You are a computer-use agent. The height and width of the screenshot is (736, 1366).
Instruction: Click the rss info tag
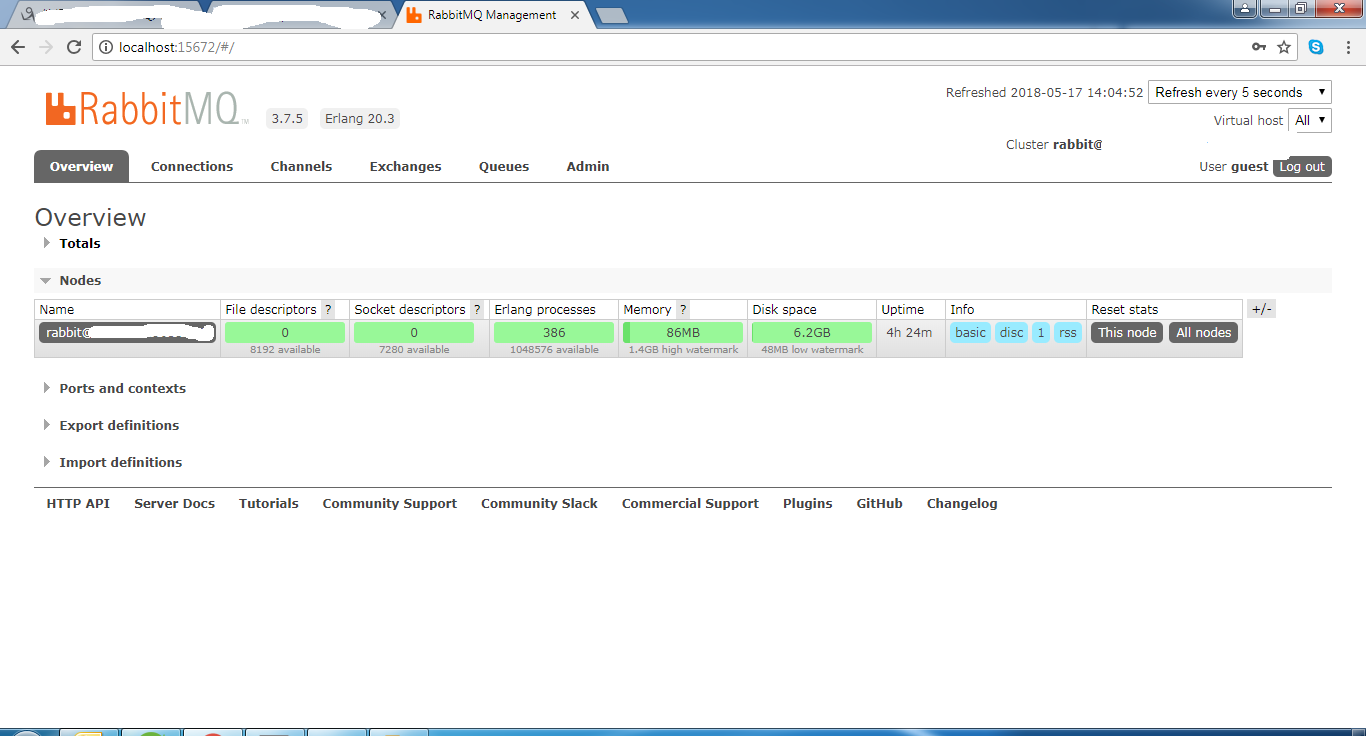click(x=1068, y=332)
